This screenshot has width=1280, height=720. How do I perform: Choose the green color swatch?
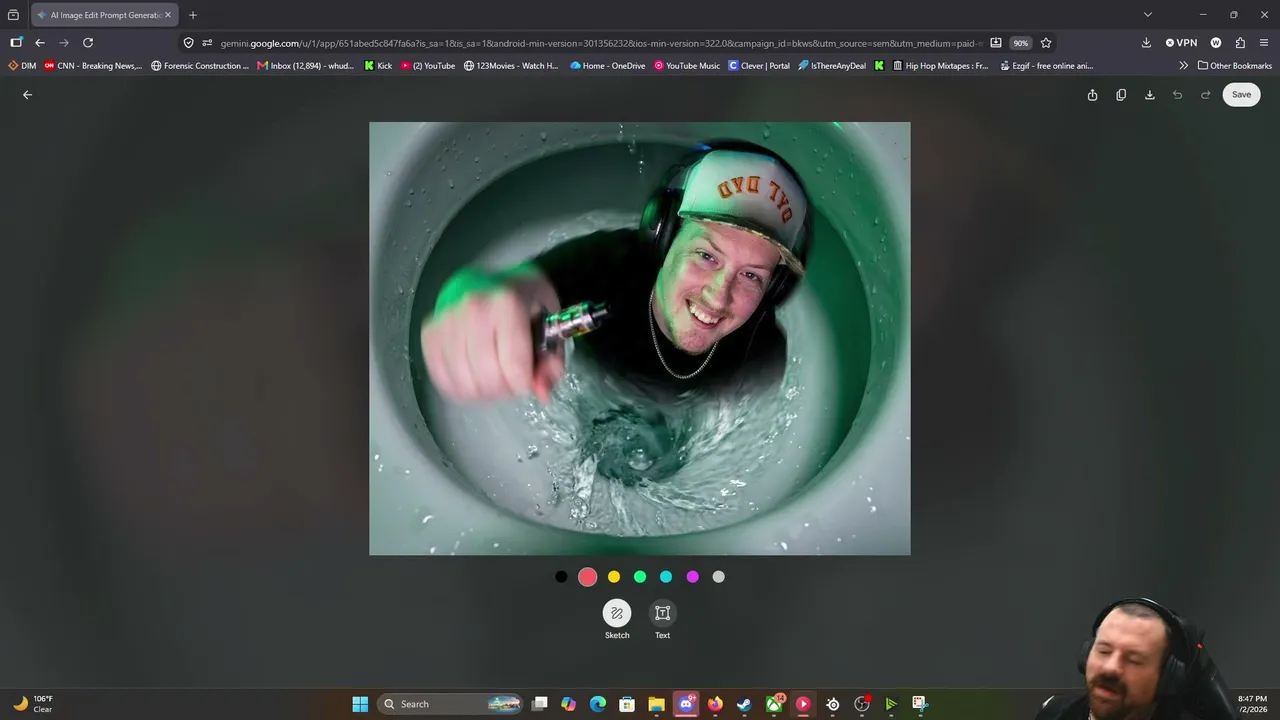point(640,577)
